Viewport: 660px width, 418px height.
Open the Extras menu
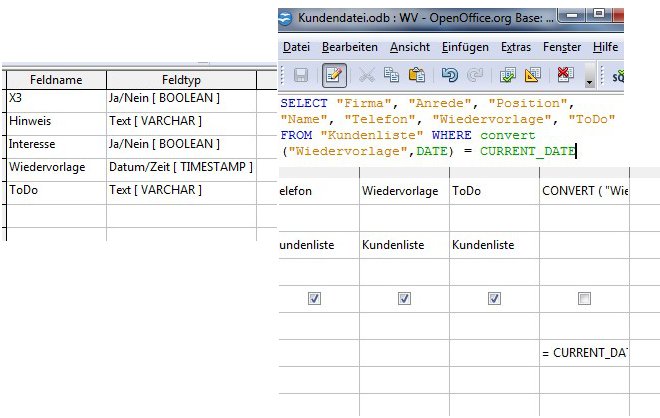coord(516,47)
